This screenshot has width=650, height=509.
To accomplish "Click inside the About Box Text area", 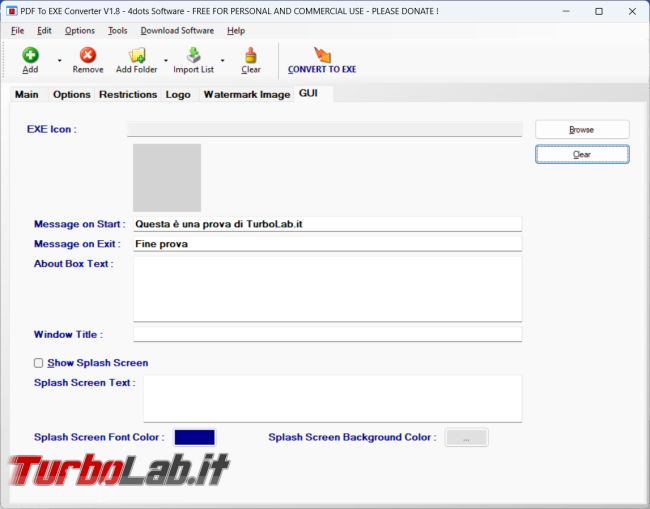I will tap(327, 289).
